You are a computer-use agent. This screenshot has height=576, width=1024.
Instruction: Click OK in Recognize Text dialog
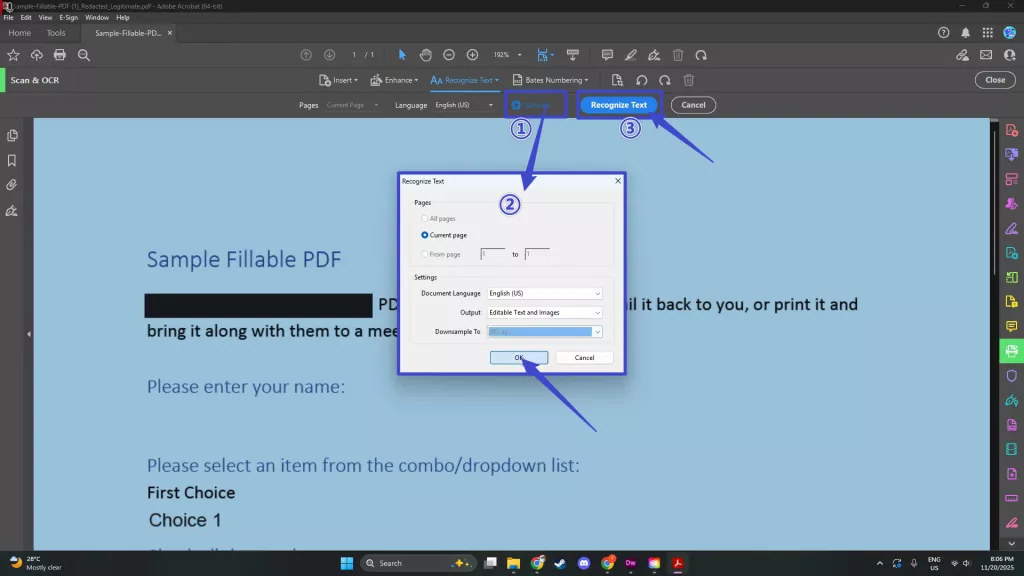(519, 358)
